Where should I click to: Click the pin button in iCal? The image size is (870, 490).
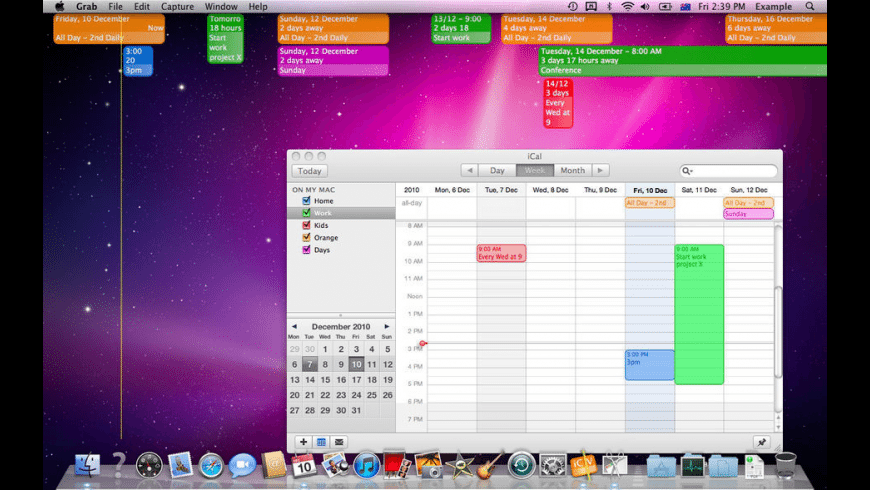(761, 442)
